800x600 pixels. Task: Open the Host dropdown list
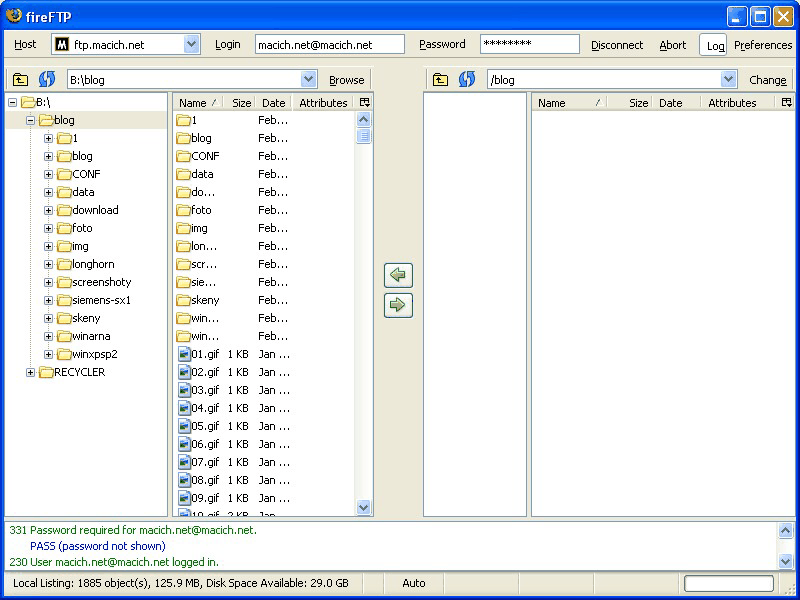pyautogui.click(x=191, y=44)
